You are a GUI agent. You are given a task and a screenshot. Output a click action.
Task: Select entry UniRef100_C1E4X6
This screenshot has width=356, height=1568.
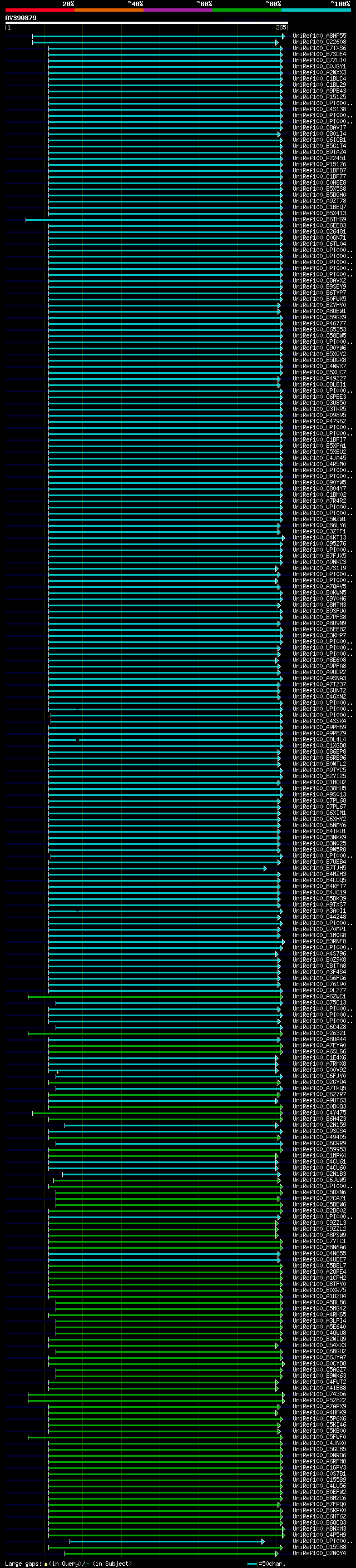[319, 1057]
